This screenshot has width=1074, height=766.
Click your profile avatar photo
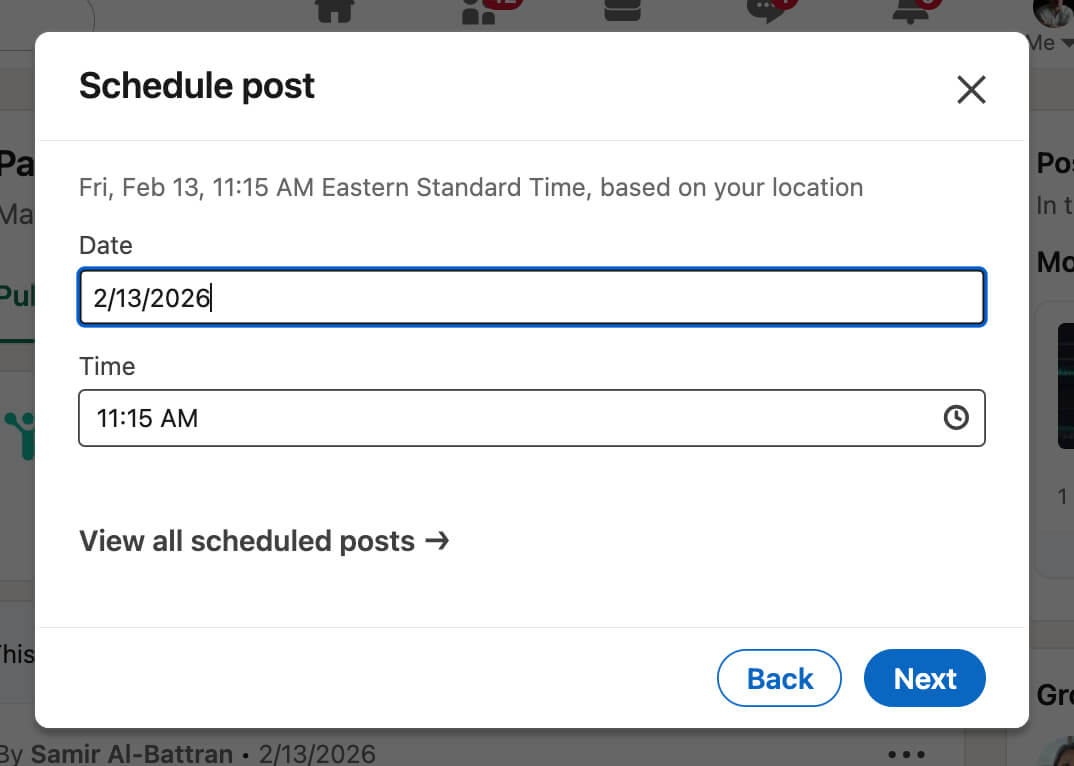[x=1051, y=13]
